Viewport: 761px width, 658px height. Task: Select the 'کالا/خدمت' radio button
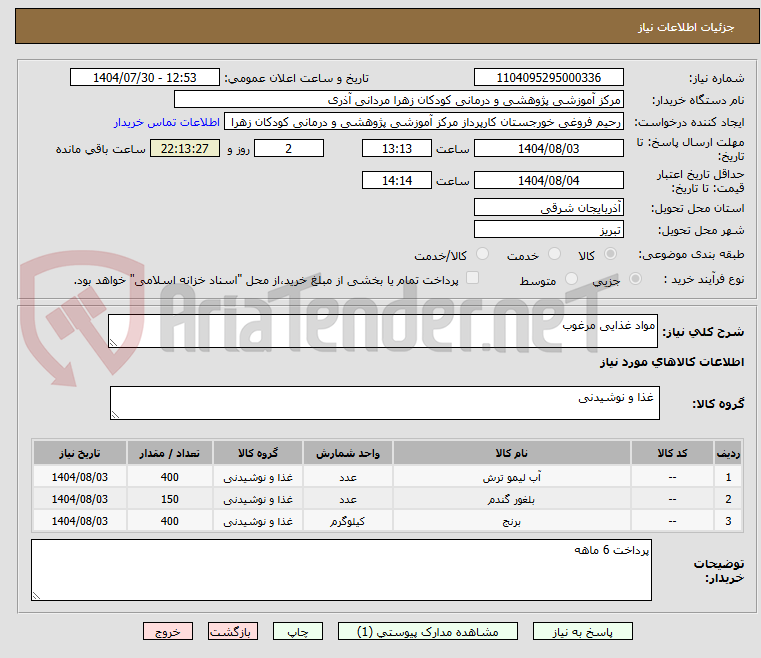click(482, 254)
